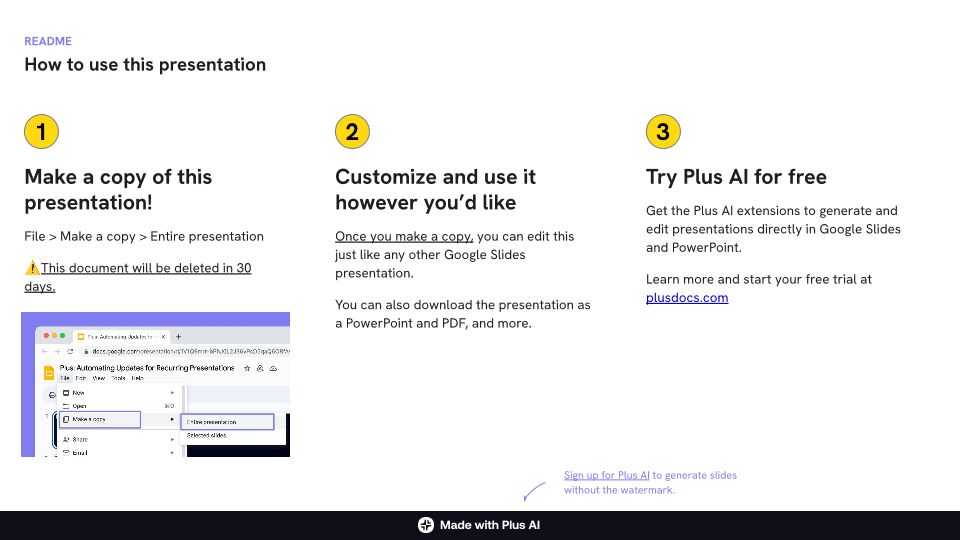Screen dimensions: 960x540
Task: Click the browser reload icon in the screenshot
Action: 69,351
